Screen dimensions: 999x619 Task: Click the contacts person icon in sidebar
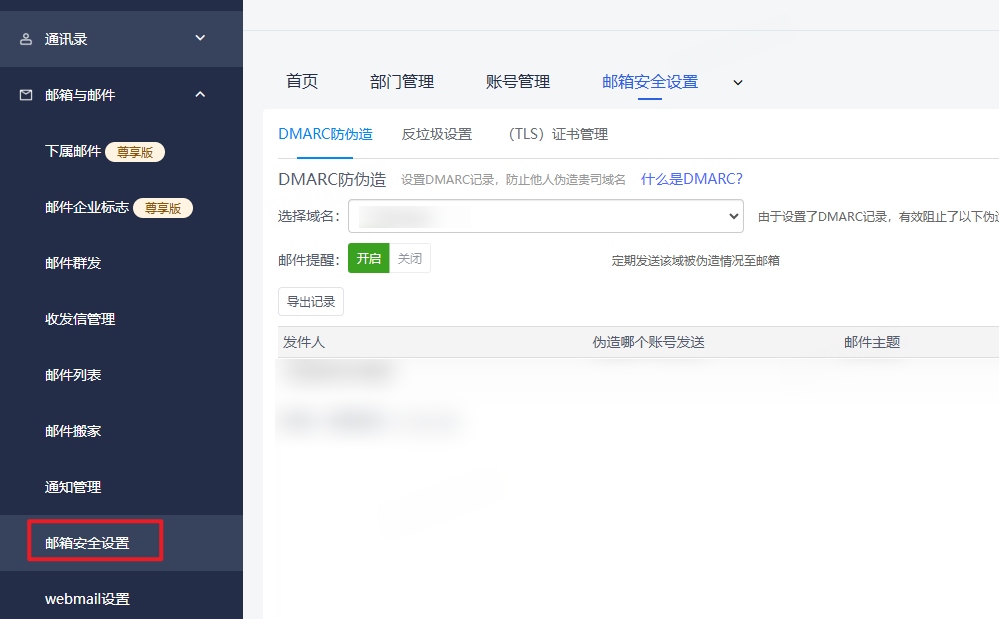(x=26, y=39)
